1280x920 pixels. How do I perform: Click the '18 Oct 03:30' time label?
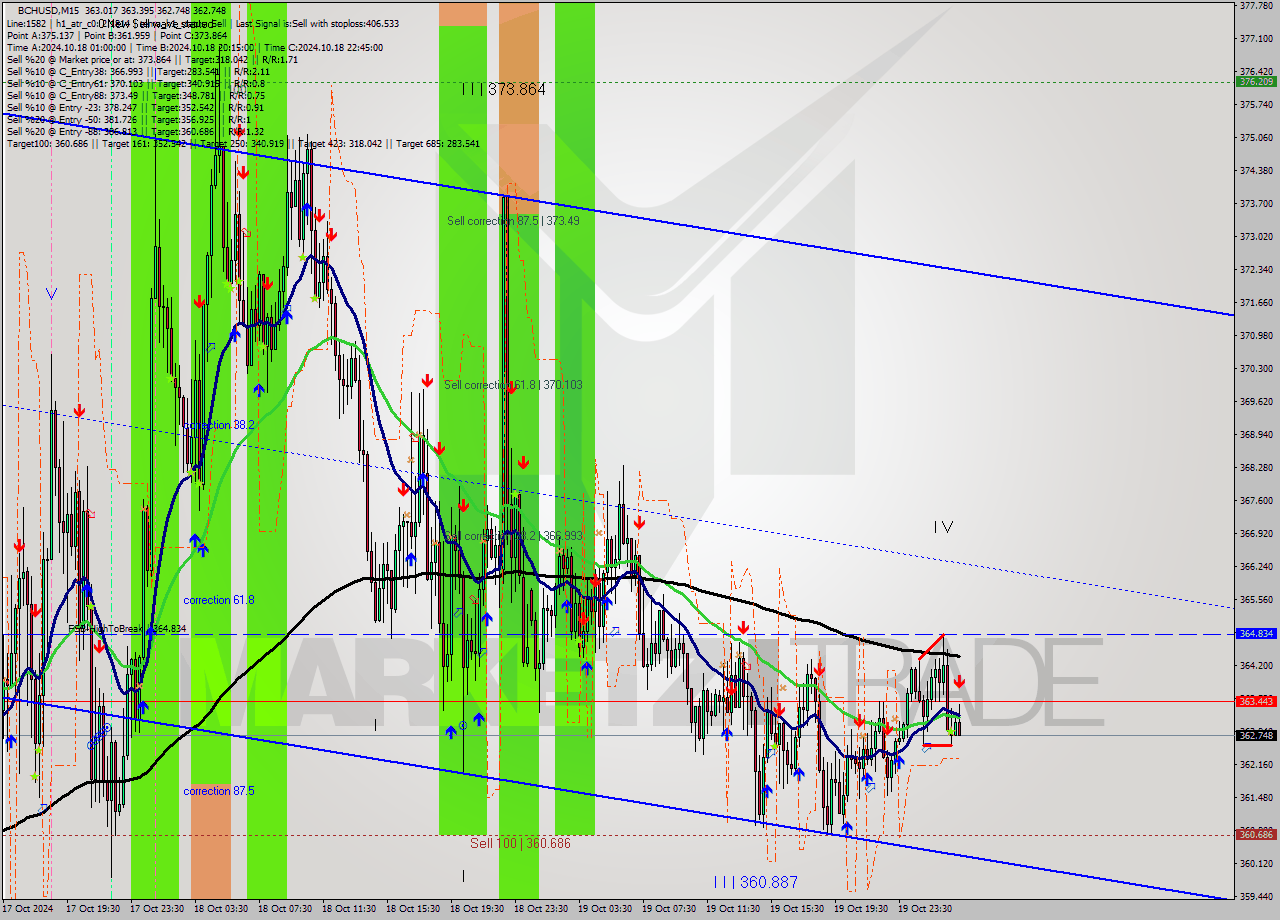coord(220,909)
